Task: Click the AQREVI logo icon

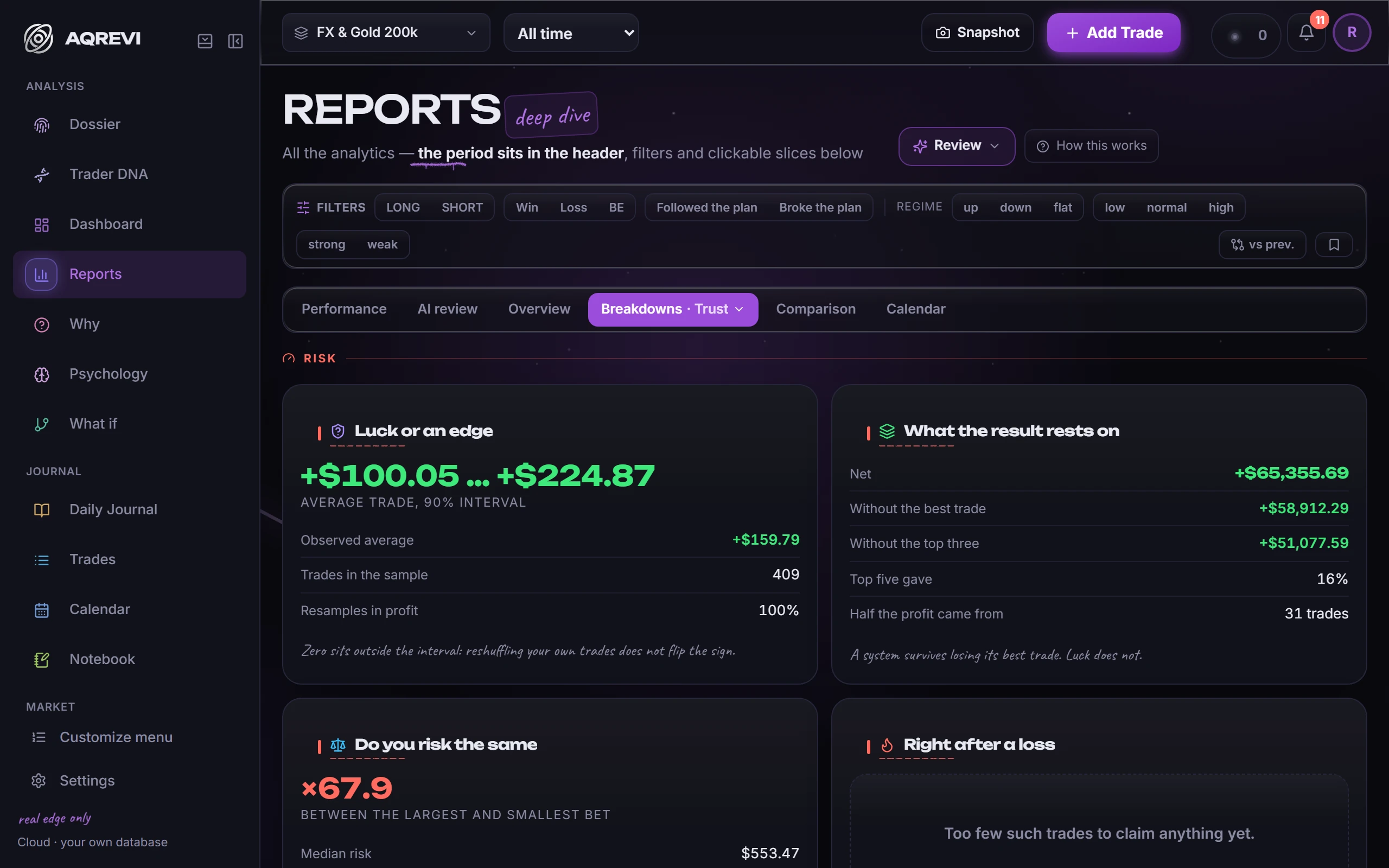Action: tap(39, 38)
